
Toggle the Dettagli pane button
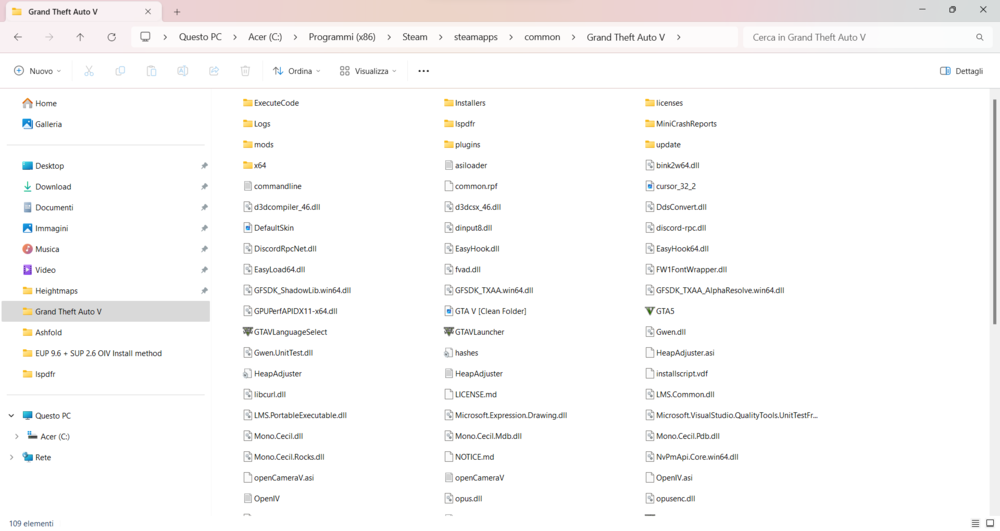coord(962,71)
